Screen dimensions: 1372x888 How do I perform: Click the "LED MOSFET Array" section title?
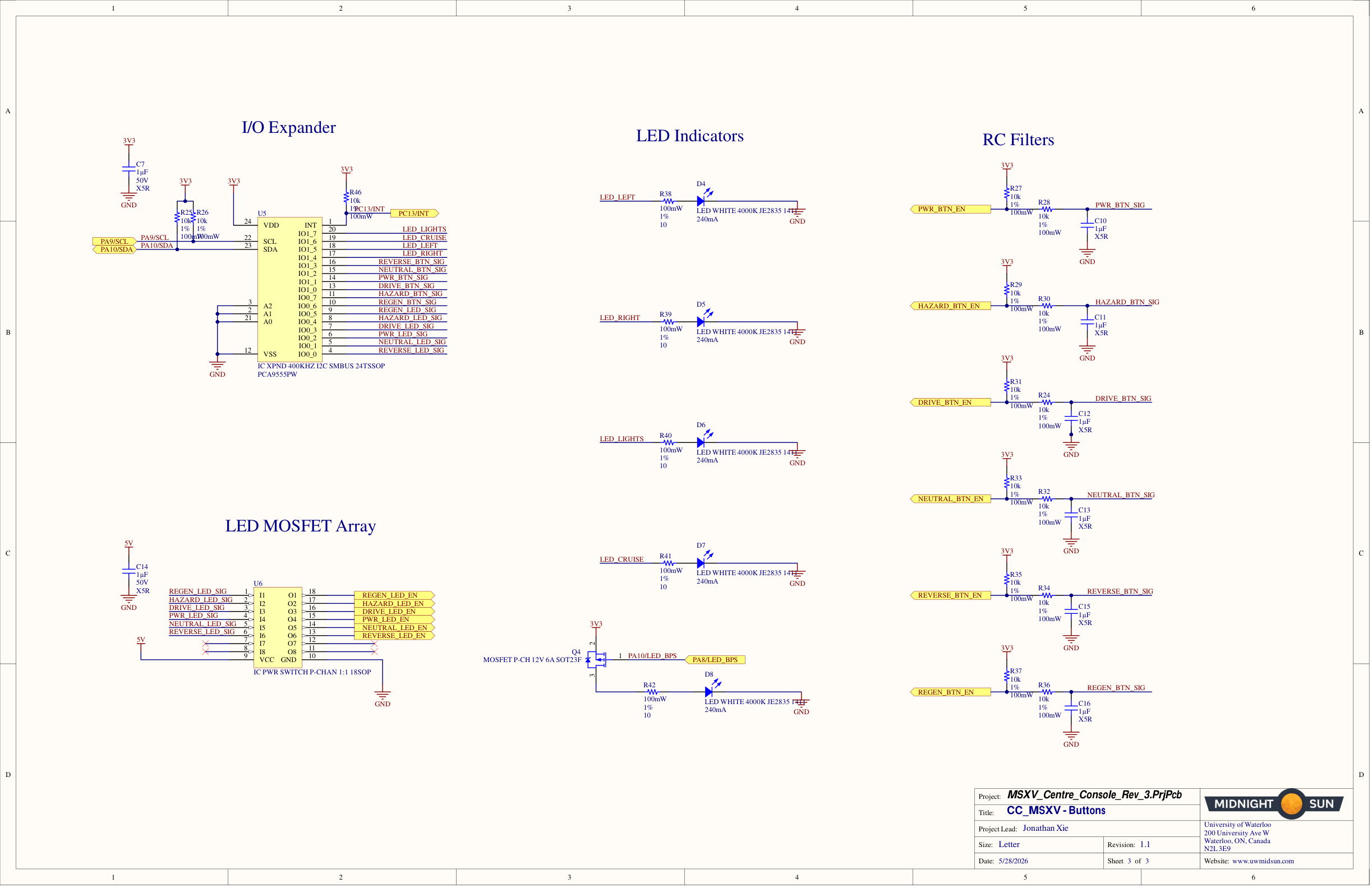coord(300,526)
